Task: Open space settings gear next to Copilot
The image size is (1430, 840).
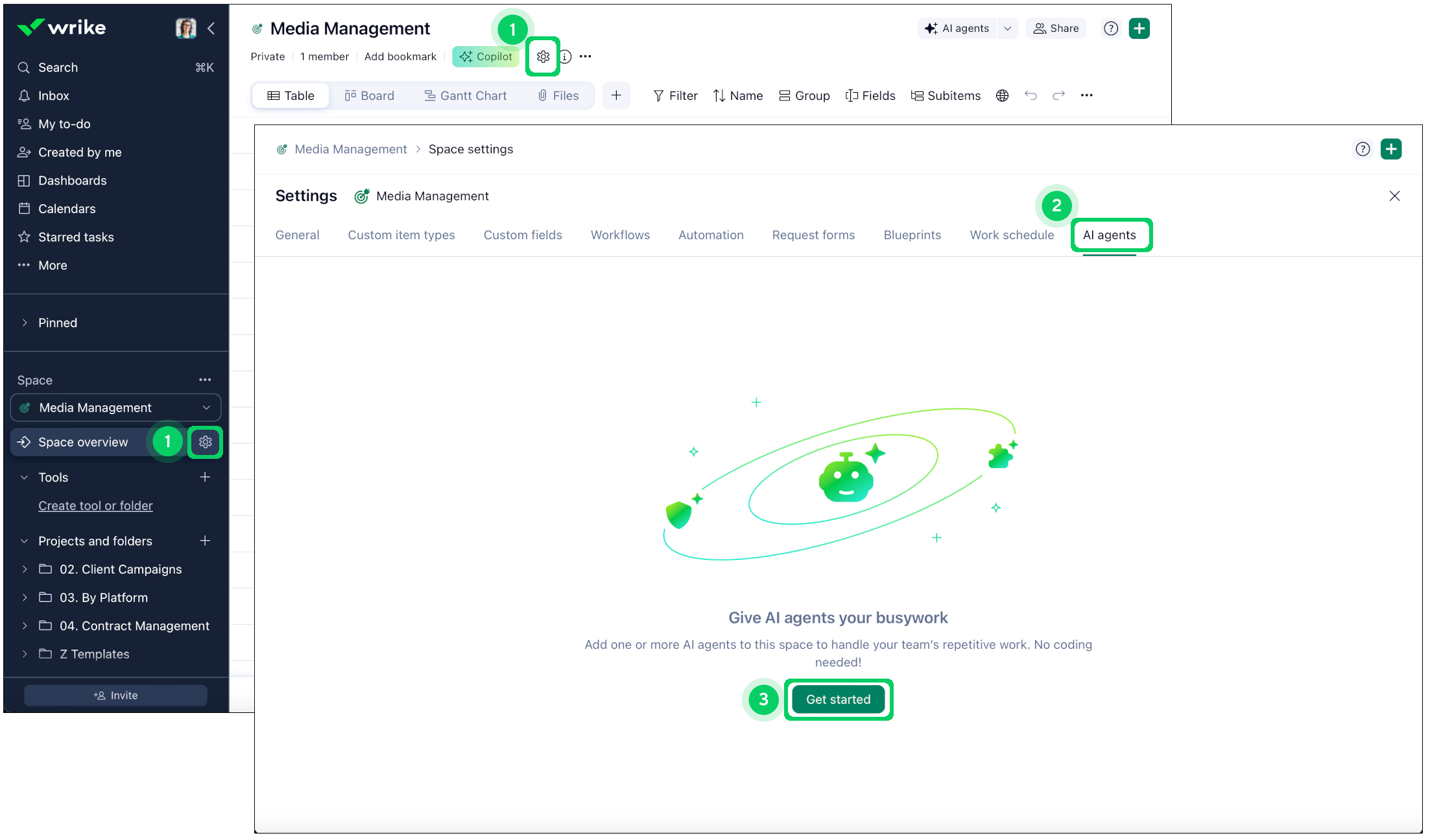Action: tap(543, 56)
